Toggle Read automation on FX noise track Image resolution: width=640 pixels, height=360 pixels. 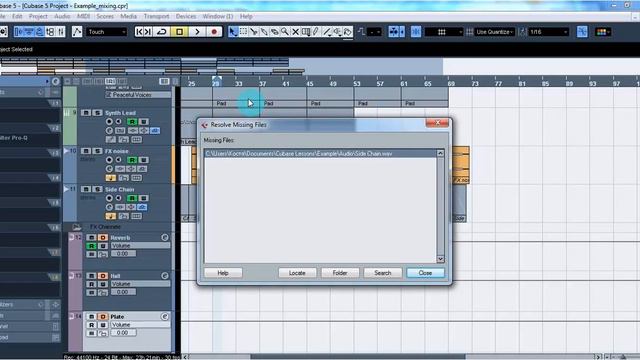click(x=132, y=160)
